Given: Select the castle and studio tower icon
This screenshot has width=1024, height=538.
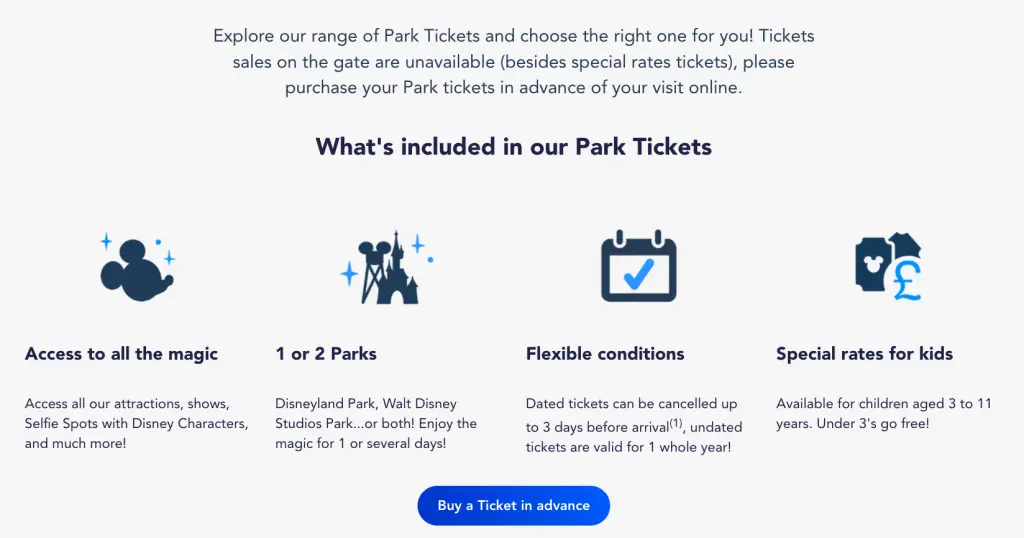Looking at the screenshot, I should (x=387, y=267).
